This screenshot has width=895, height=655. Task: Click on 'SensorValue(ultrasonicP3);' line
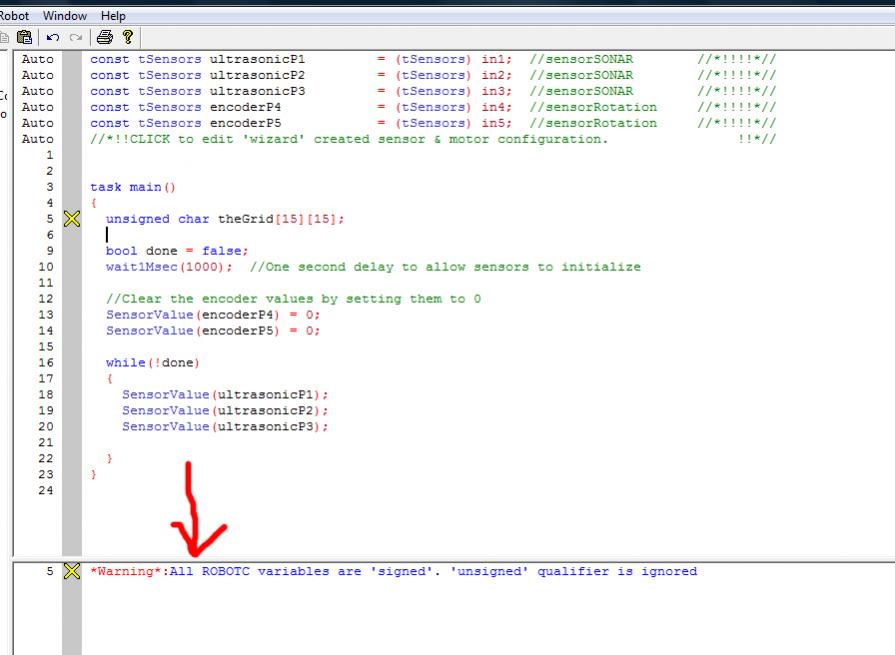pos(225,427)
